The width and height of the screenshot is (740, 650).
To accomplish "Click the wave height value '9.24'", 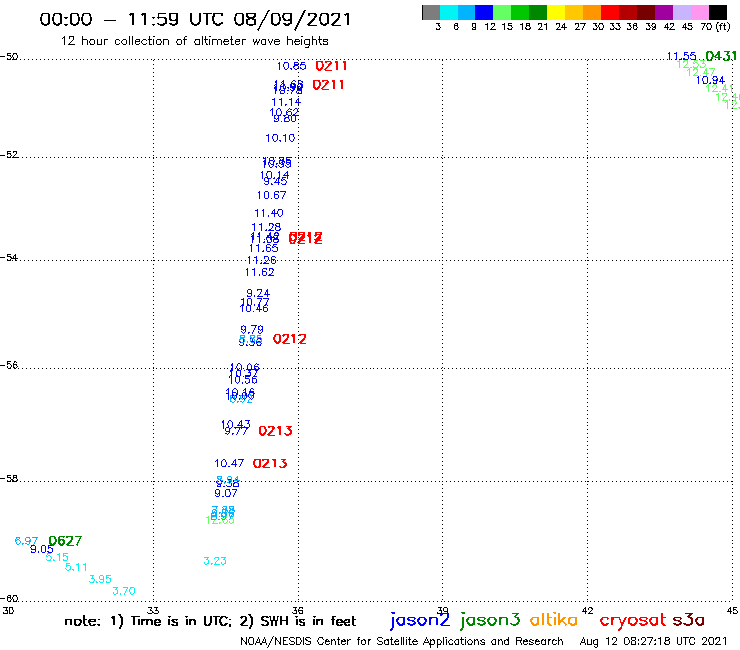I will click(x=258, y=293).
